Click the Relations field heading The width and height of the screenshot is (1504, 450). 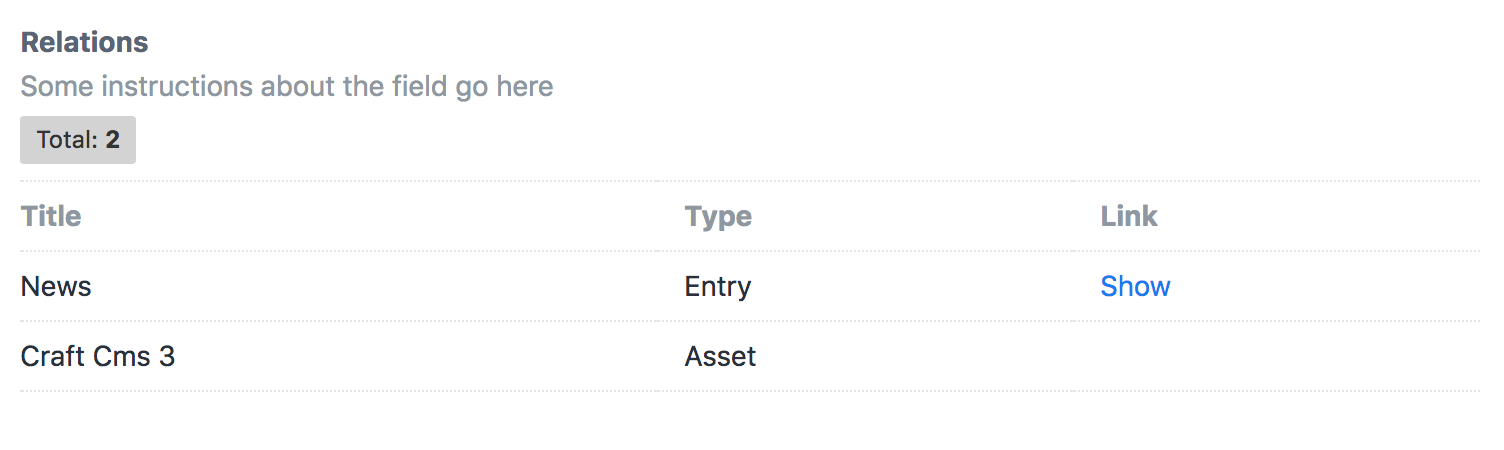coord(85,43)
